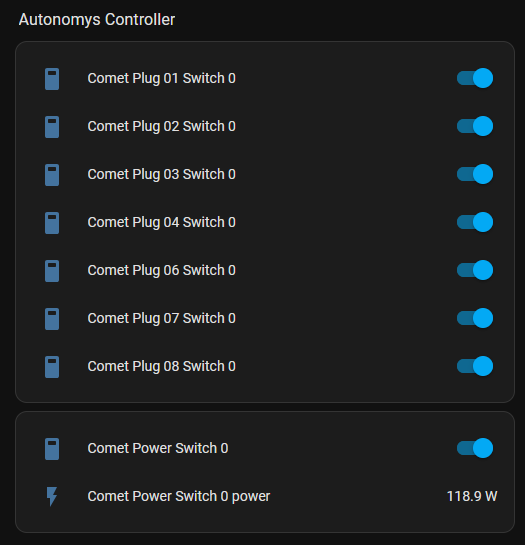Click the 118.9 W power reading
This screenshot has height=545, width=525.
472,496
